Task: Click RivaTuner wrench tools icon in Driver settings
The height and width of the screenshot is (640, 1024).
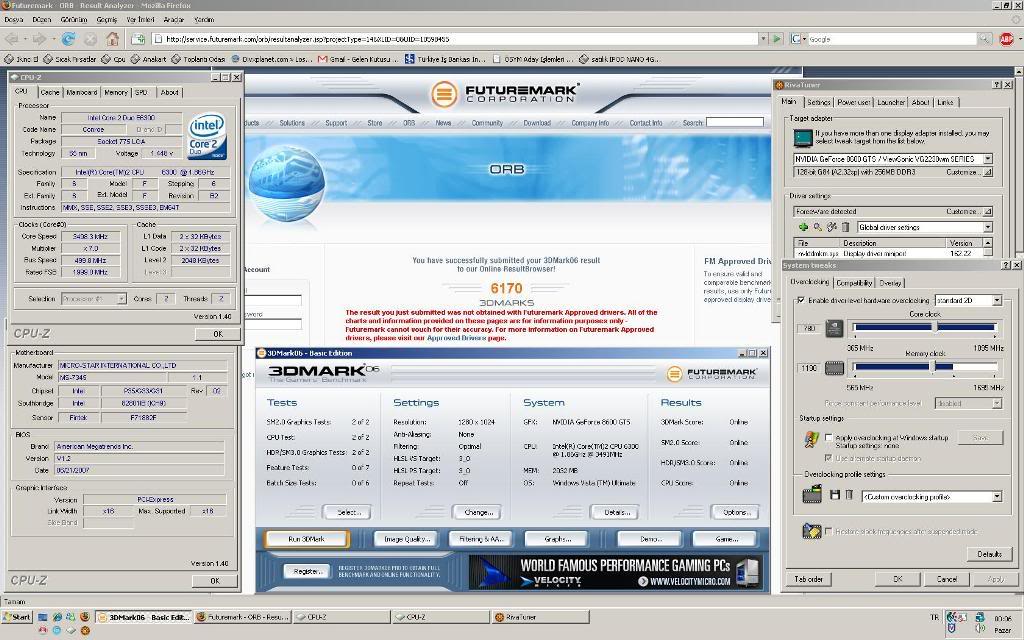Action: [831, 227]
